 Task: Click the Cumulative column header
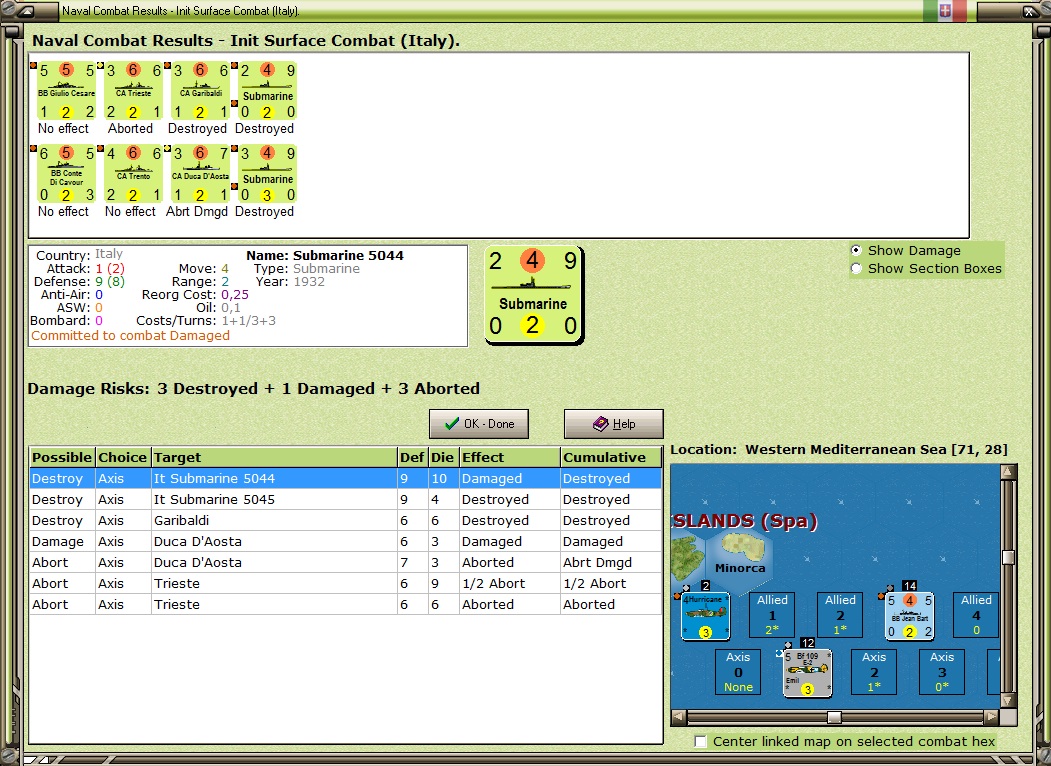coord(611,457)
